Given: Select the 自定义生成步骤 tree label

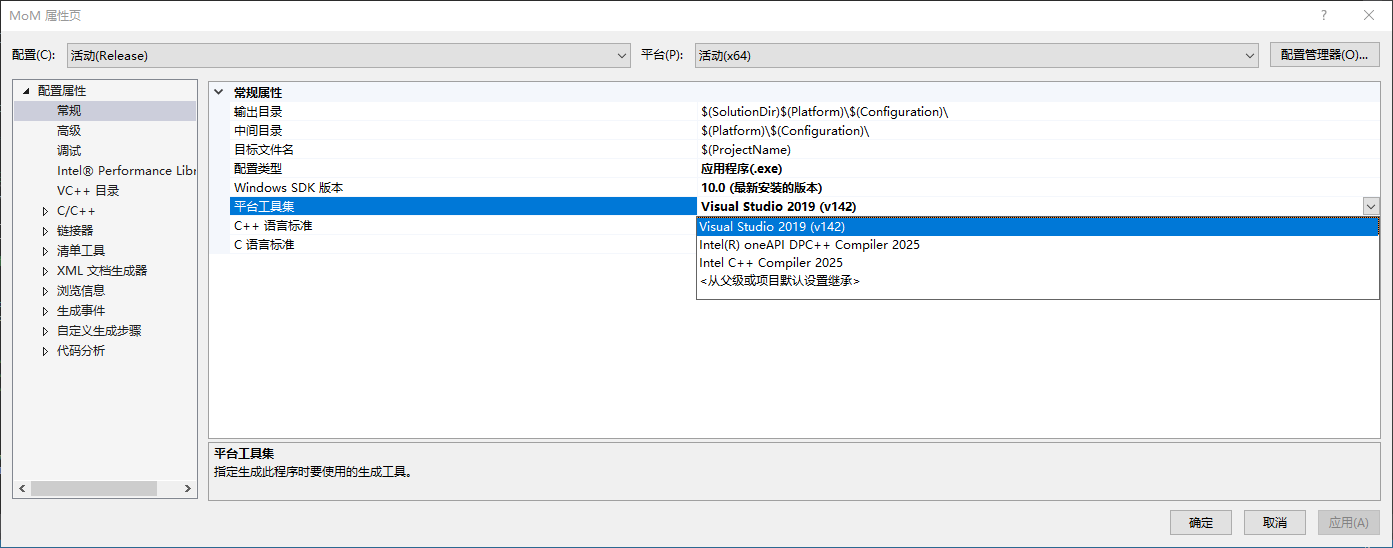Looking at the screenshot, I should click(99, 331).
